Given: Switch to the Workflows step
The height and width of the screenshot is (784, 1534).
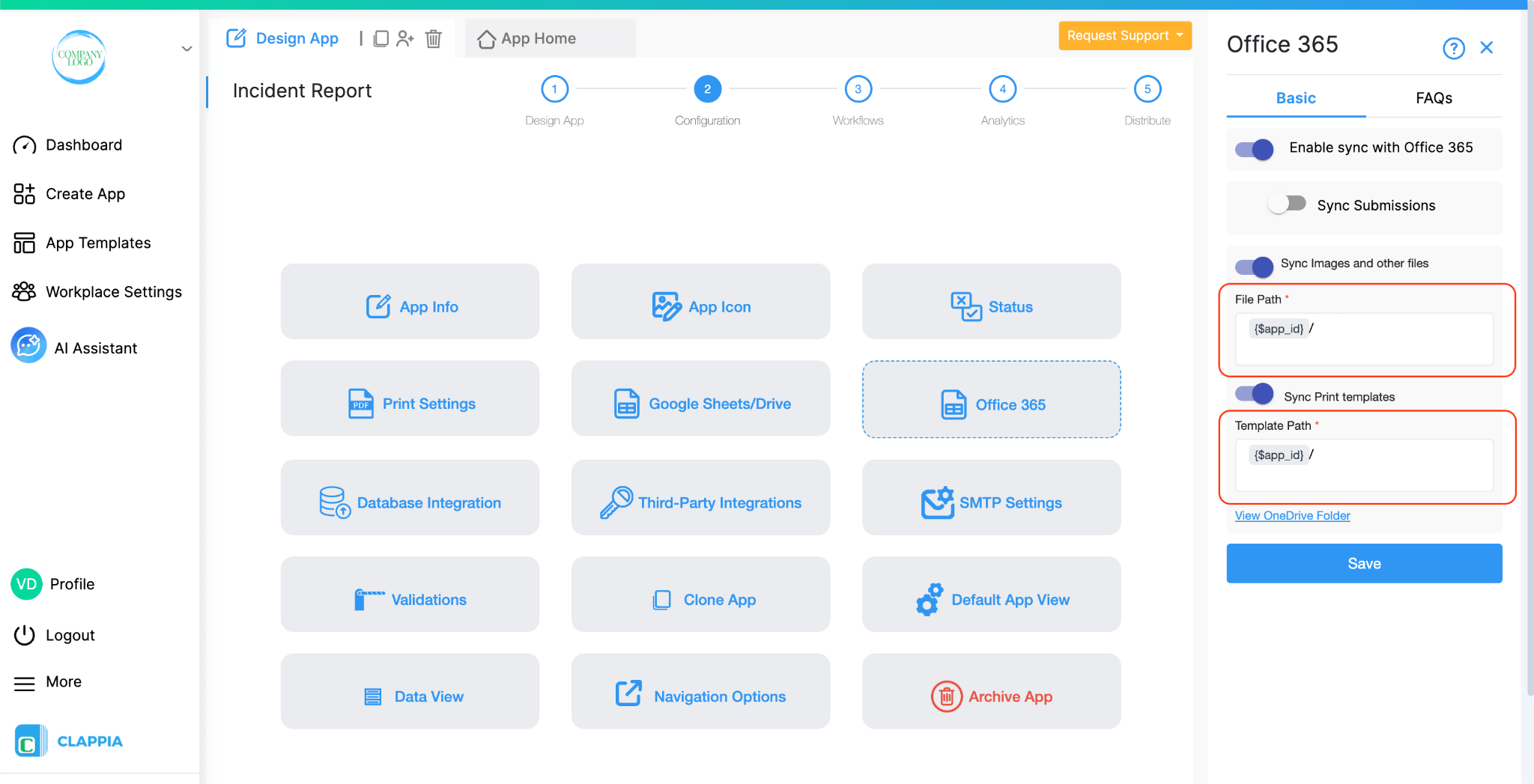Looking at the screenshot, I should point(857,88).
